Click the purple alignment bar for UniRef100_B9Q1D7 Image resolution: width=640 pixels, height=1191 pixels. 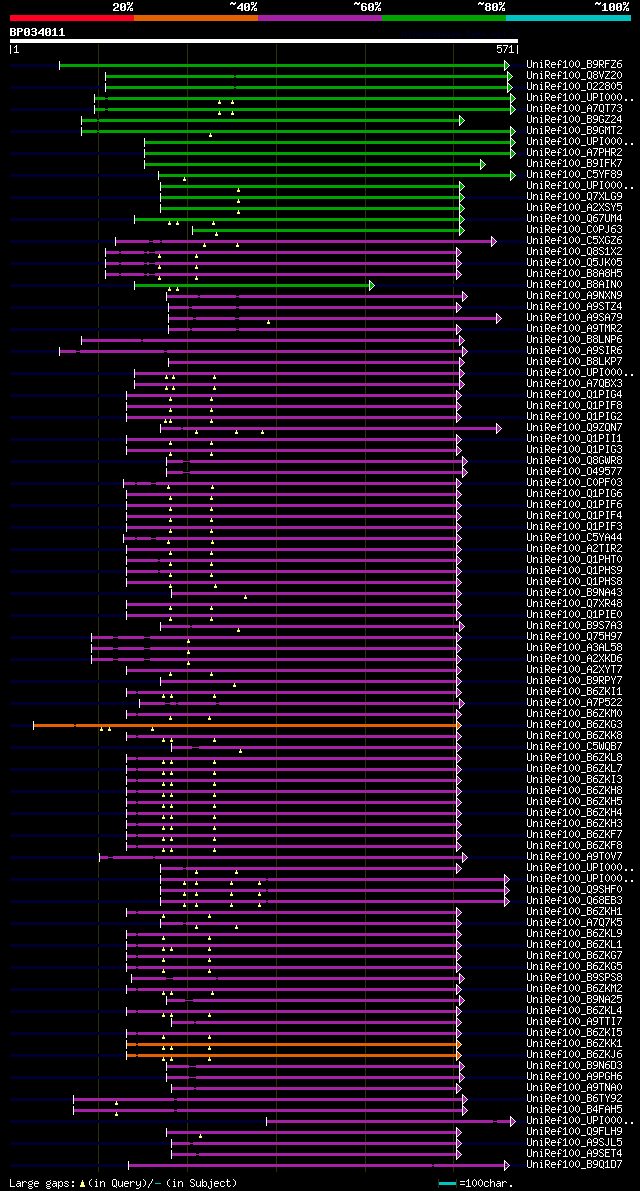pyautogui.click(x=317, y=1166)
